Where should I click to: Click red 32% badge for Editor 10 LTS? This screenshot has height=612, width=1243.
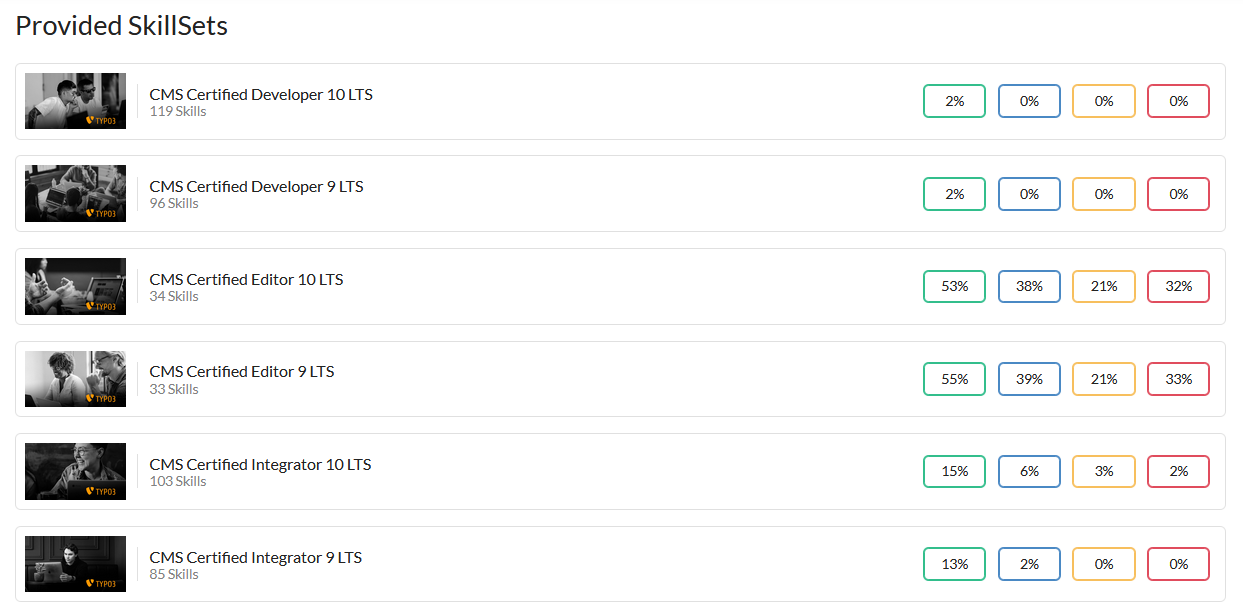click(x=1178, y=286)
